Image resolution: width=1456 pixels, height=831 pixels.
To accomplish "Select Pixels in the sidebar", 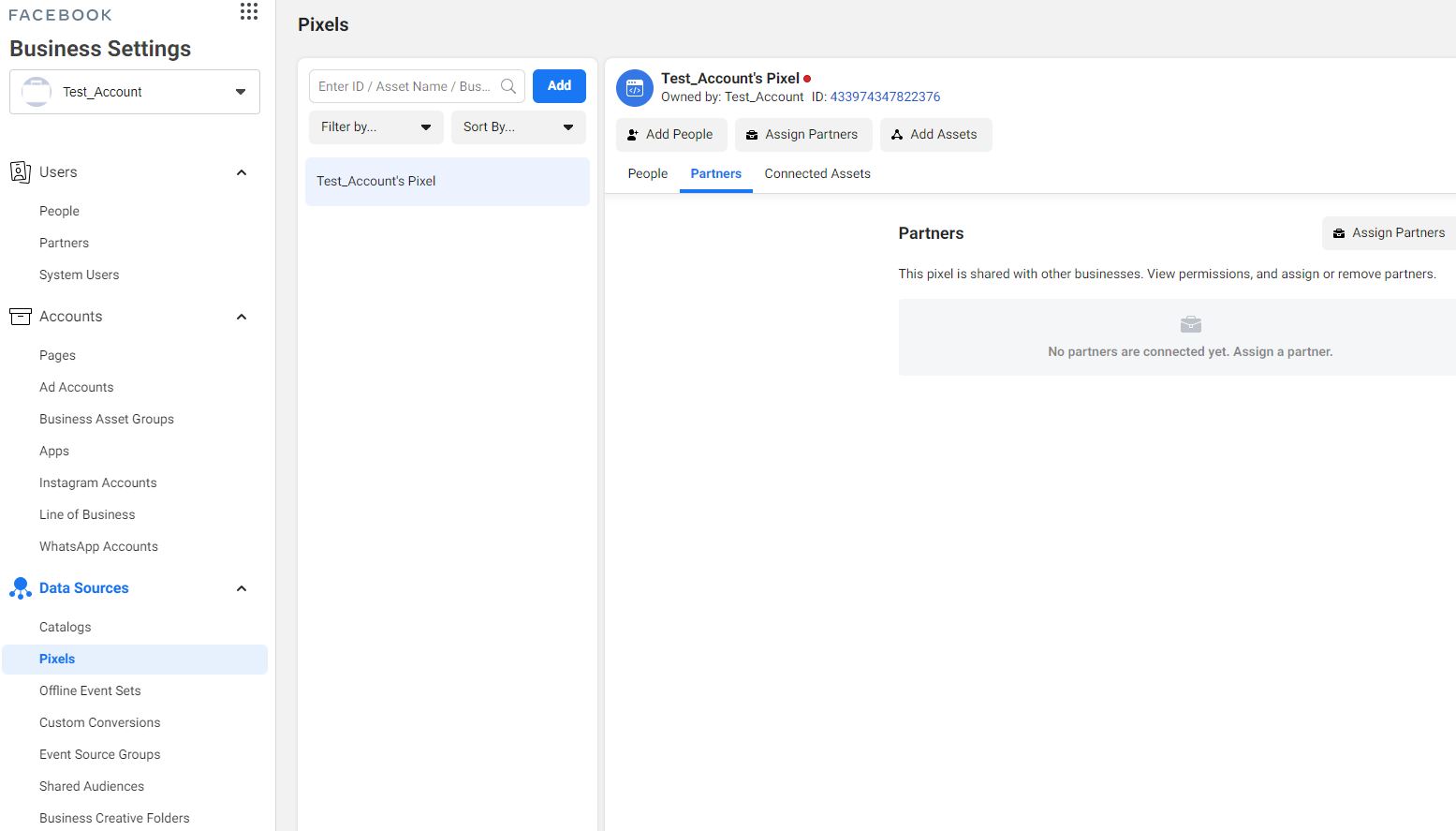I will click(135, 659).
